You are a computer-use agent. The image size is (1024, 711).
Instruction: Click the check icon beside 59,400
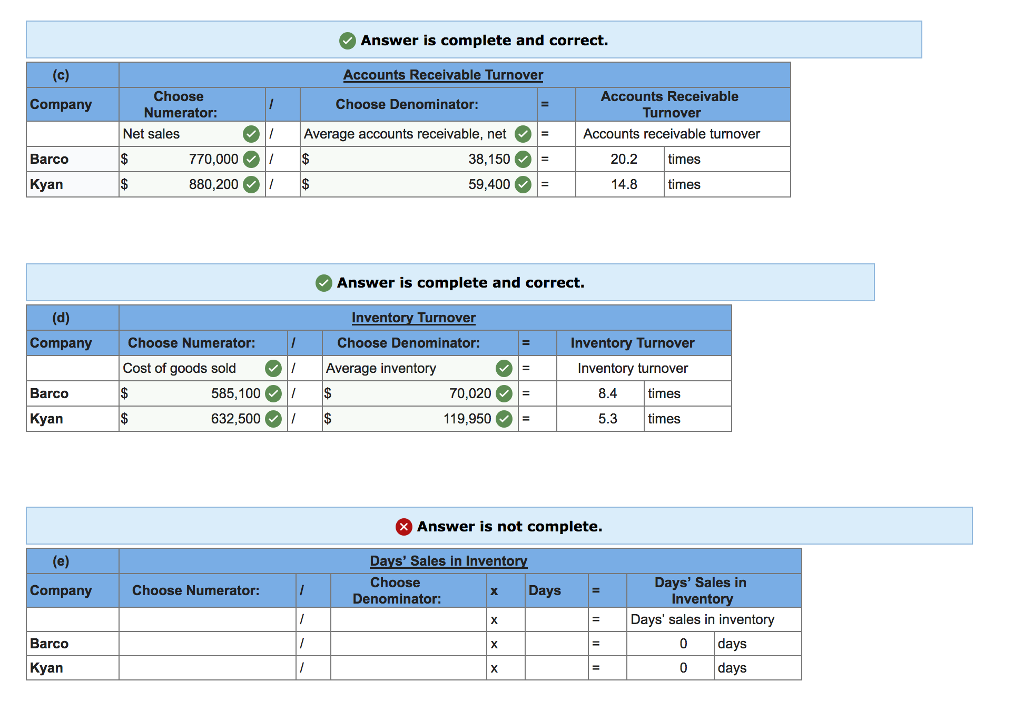click(523, 185)
